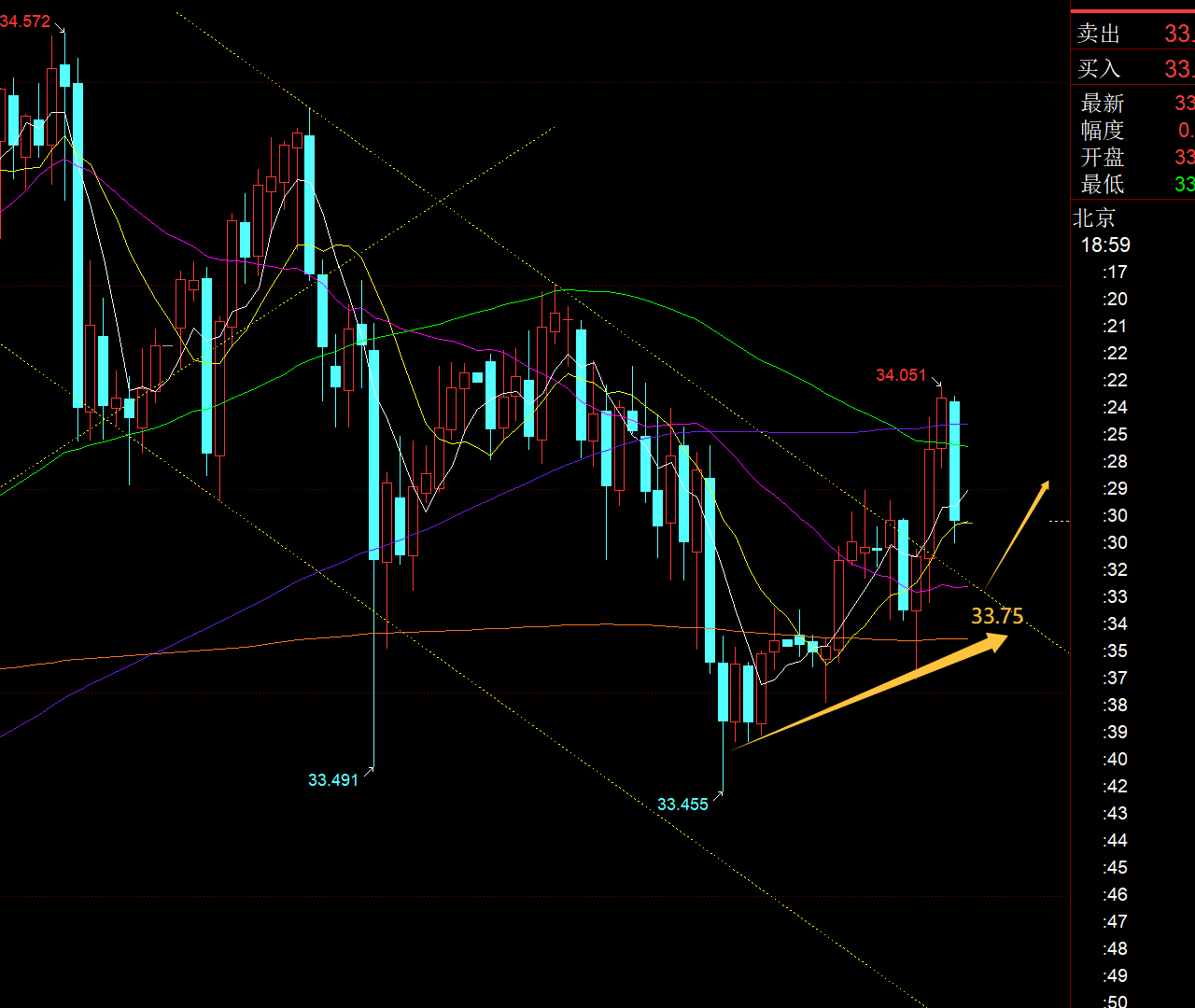This screenshot has height=1008, width=1195.
Task: Select the orange 33.75 price annotation
Action: (997, 616)
